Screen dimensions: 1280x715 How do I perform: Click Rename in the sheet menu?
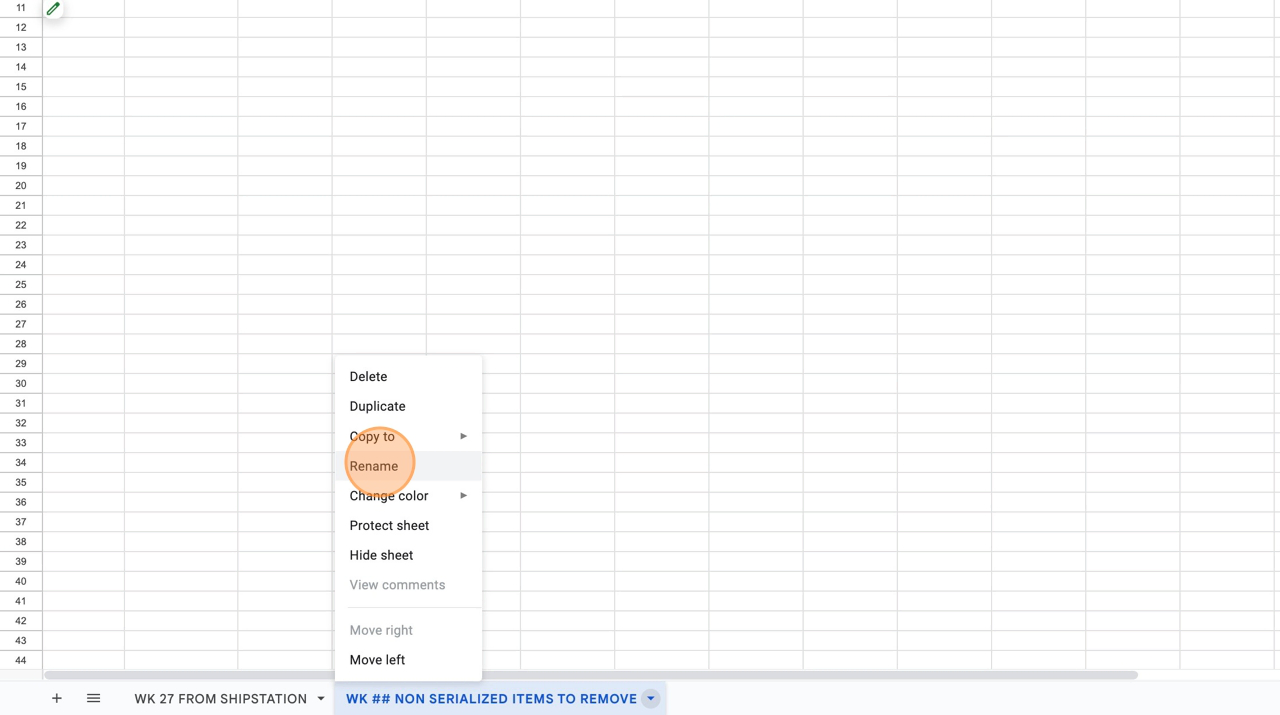point(374,466)
